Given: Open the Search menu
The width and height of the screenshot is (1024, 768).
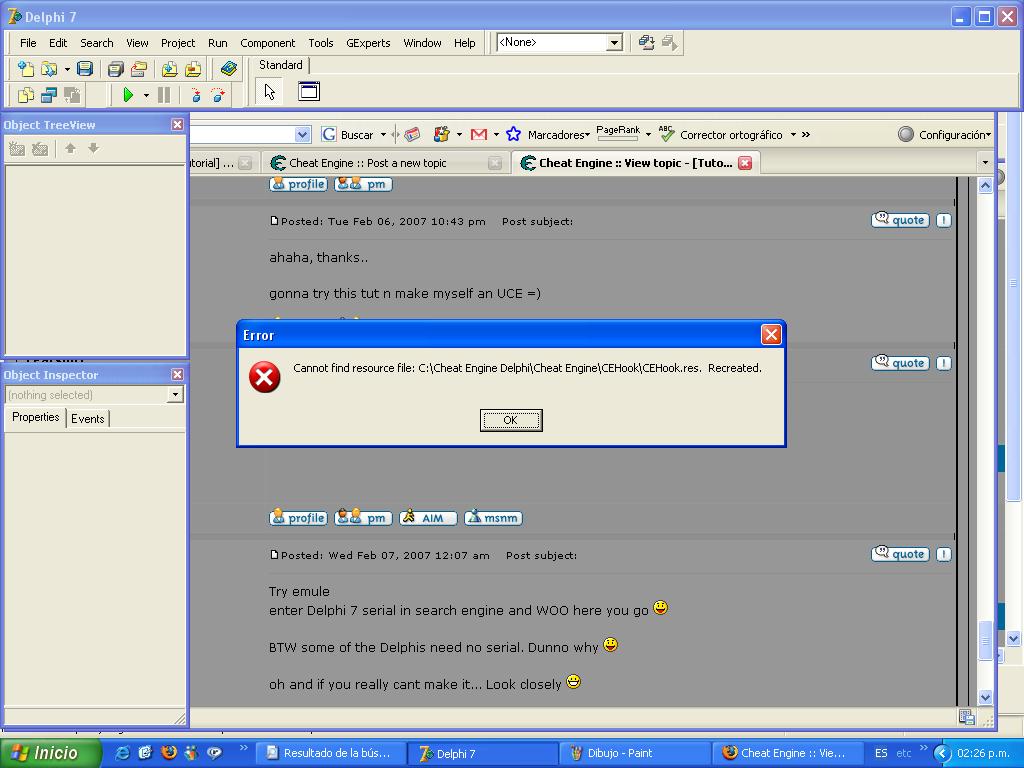Looking at the screenshot, I should [x=97, y=43].
